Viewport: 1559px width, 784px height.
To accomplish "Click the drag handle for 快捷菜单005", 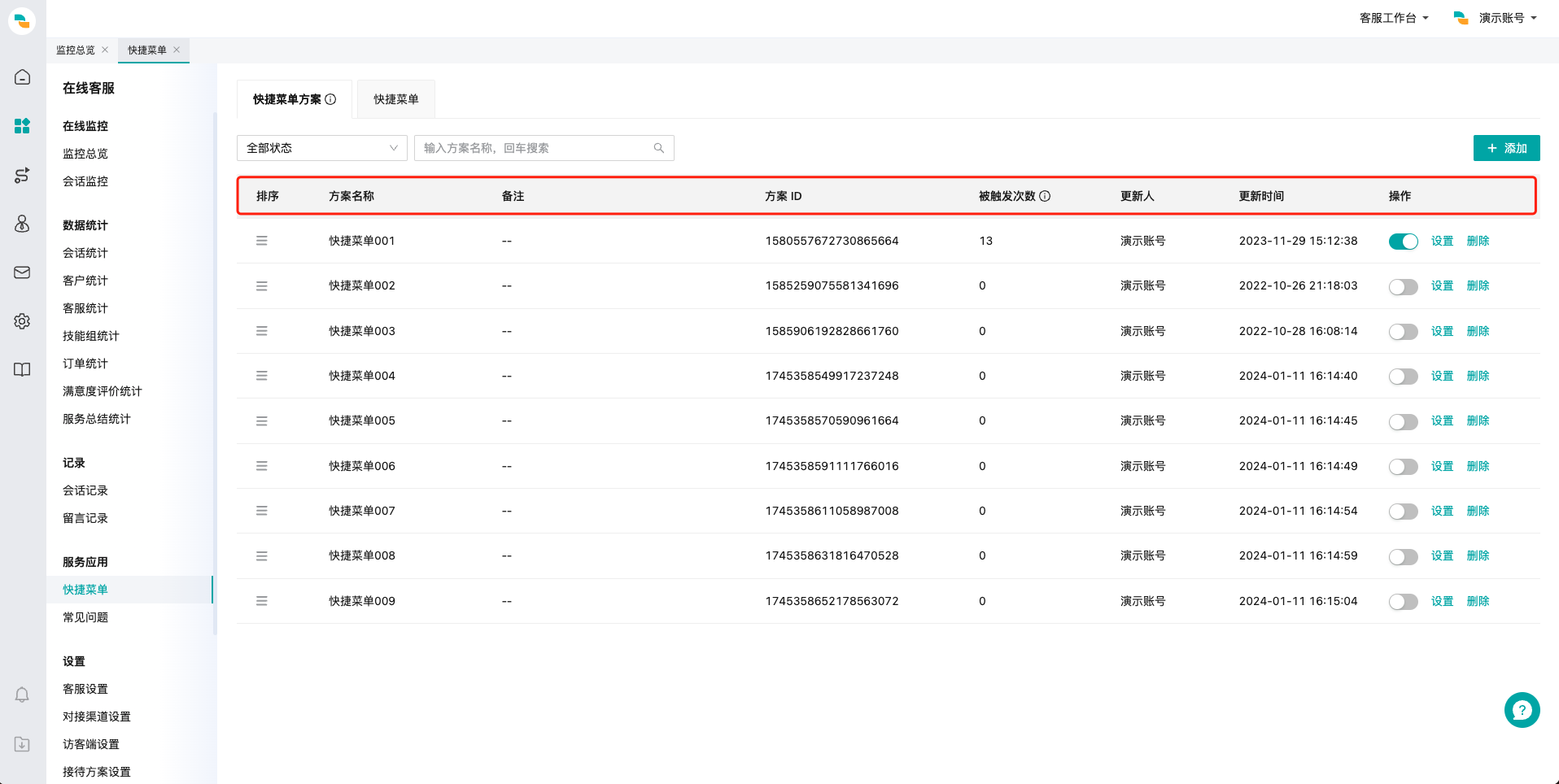I will 262,421.
